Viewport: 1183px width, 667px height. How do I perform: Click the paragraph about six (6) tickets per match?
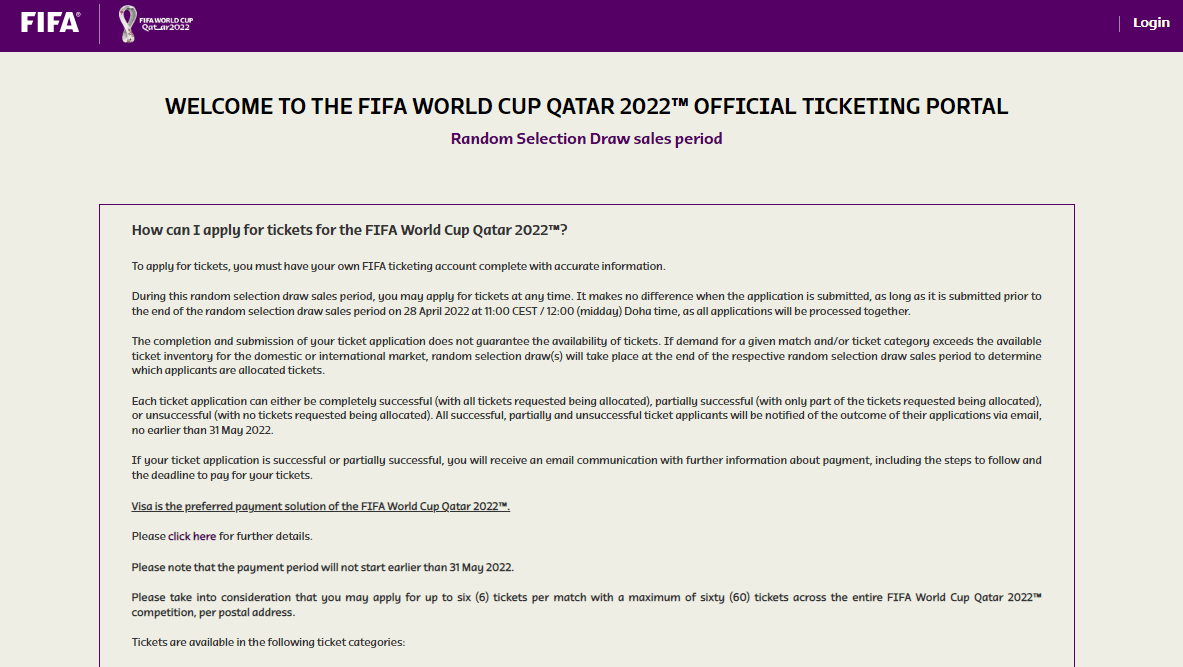pyautogui.click(x=586, y=604)
